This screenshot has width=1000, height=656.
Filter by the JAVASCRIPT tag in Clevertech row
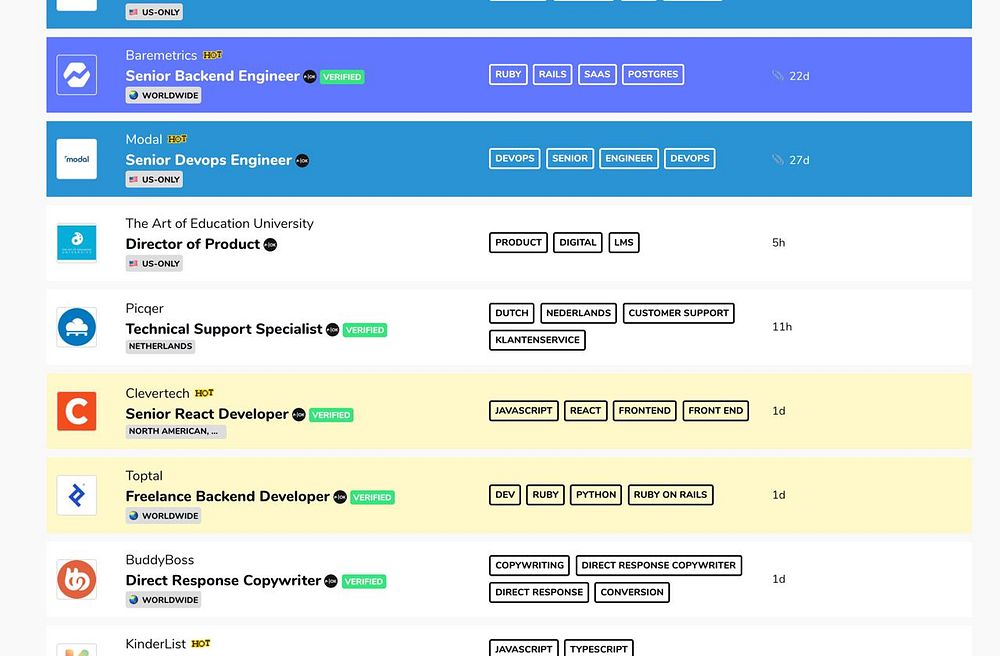[524, 411]
